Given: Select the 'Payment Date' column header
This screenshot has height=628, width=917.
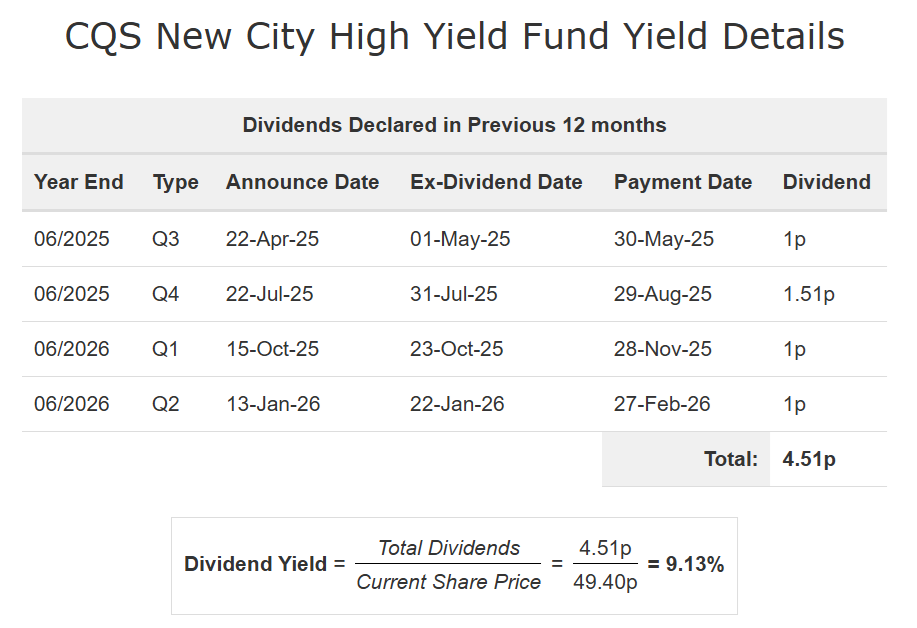Looking at the screenshot, I should [683, 182].
